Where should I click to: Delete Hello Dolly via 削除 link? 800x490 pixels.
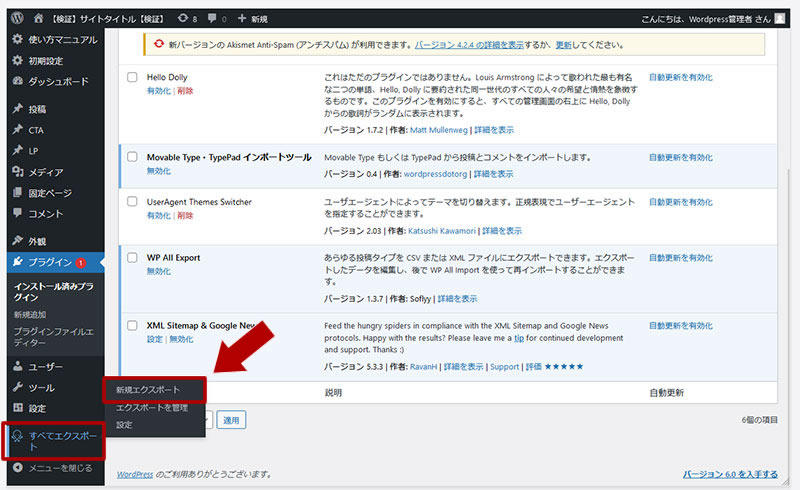pos(185,91)
